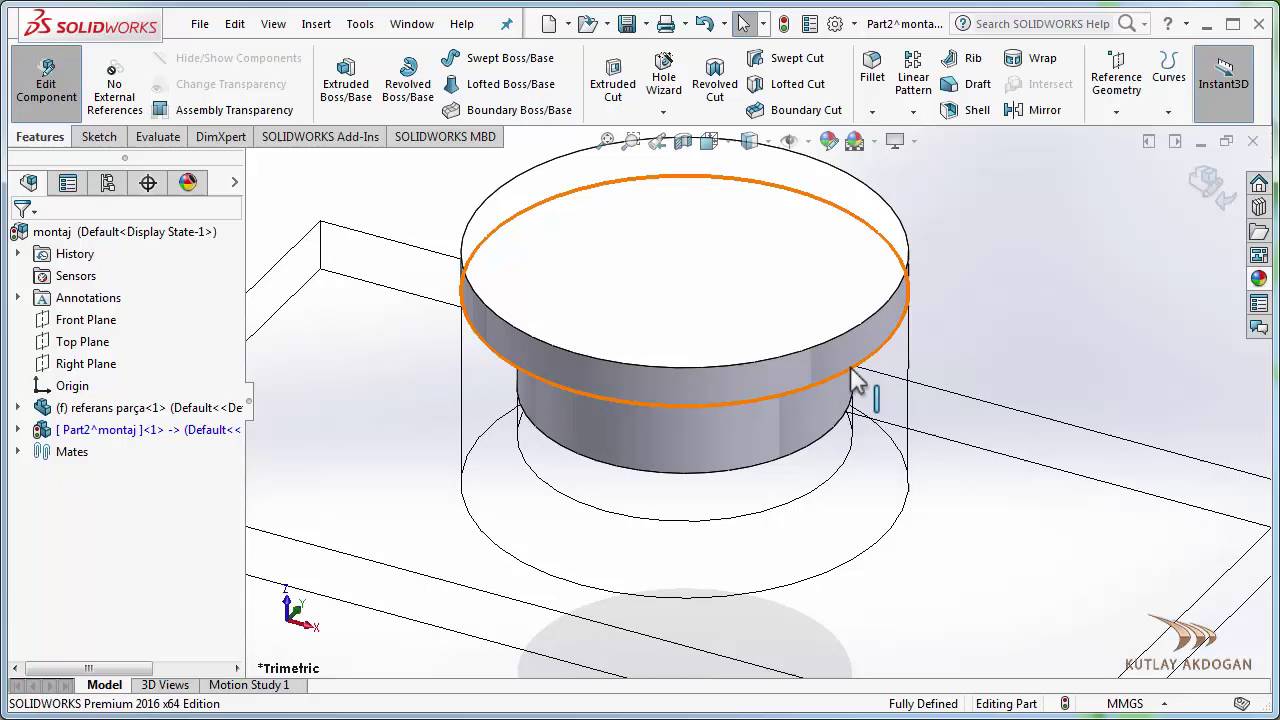1280x720 pixels.
Task: Open the Insert menu
Action: click(316, 24)
